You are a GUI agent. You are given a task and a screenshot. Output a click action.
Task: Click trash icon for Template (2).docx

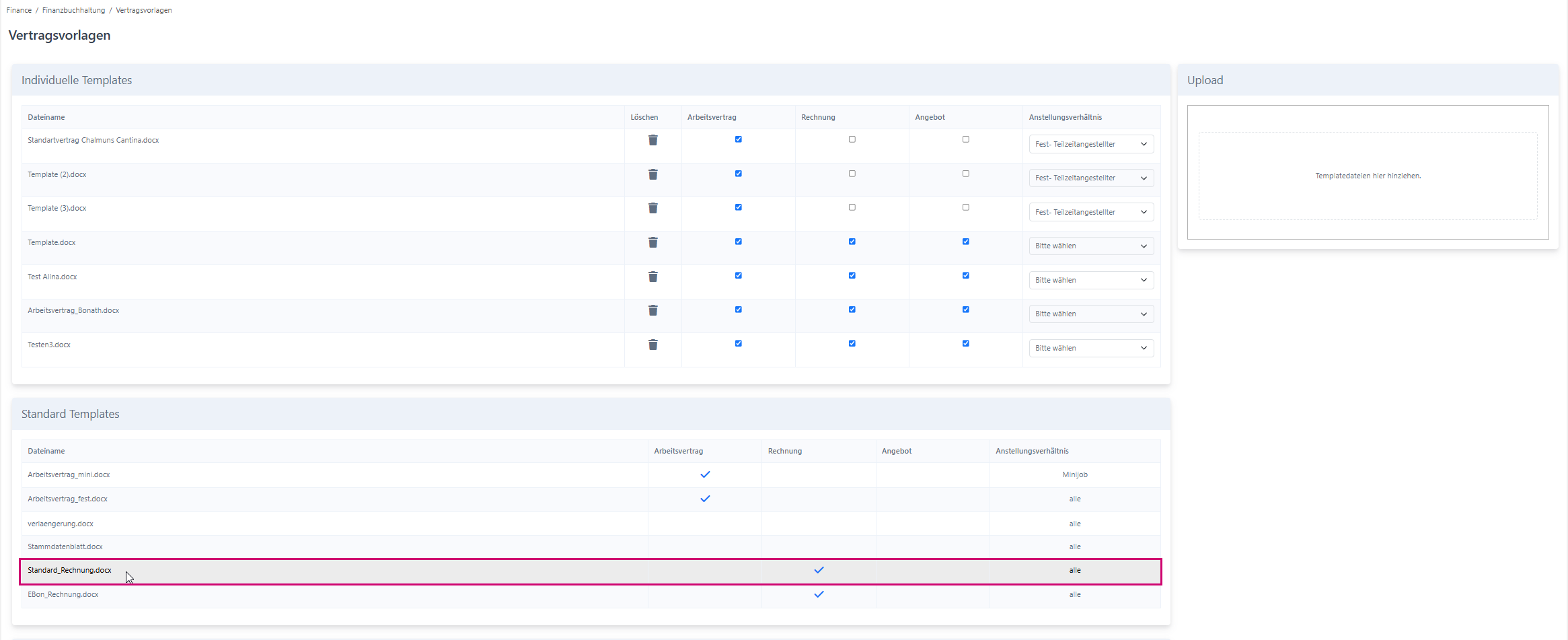coord(652,174)
